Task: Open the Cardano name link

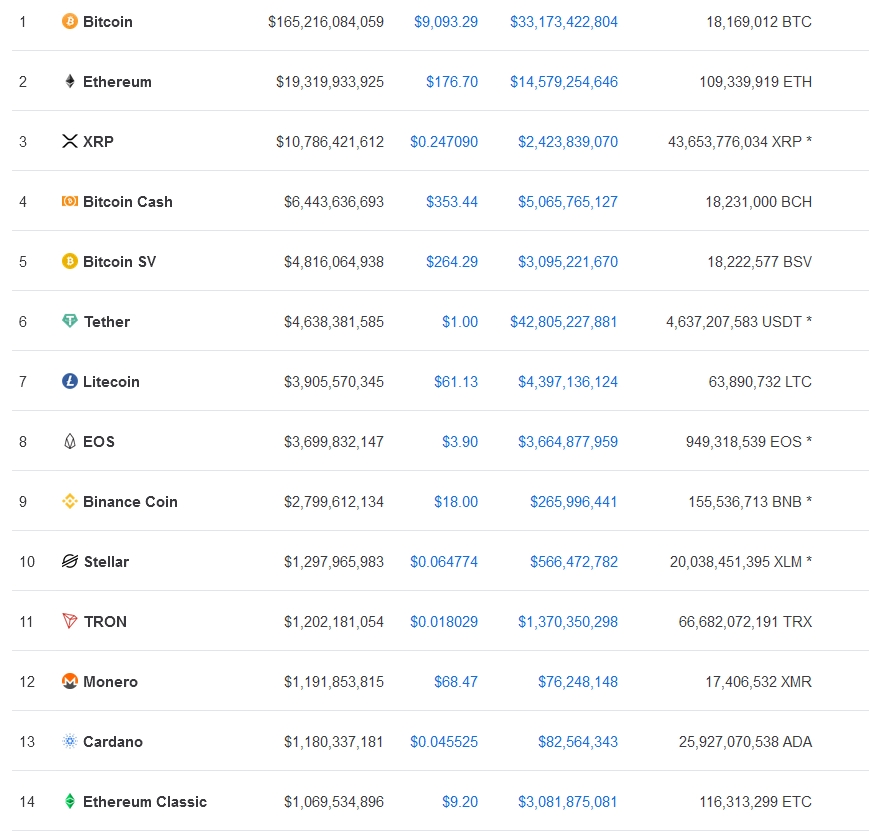Action: click(x=113, y=741)
